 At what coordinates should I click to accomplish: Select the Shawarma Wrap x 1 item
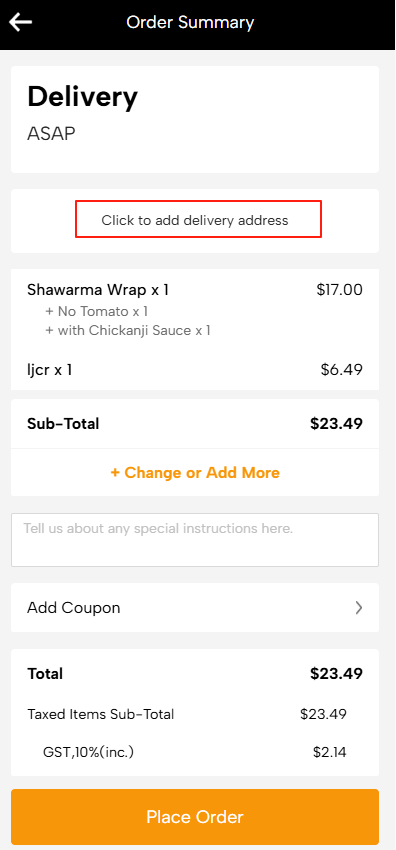click(98, 290)
